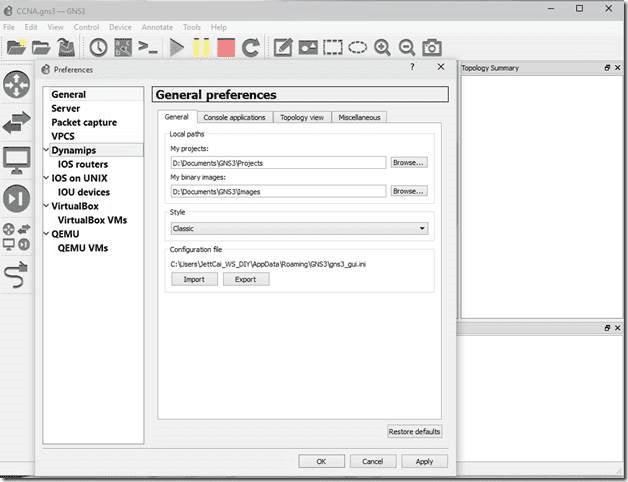Open the console terminal toolbar icon
The height and width of the screenshot is (482, 628).
pos(148,47)
